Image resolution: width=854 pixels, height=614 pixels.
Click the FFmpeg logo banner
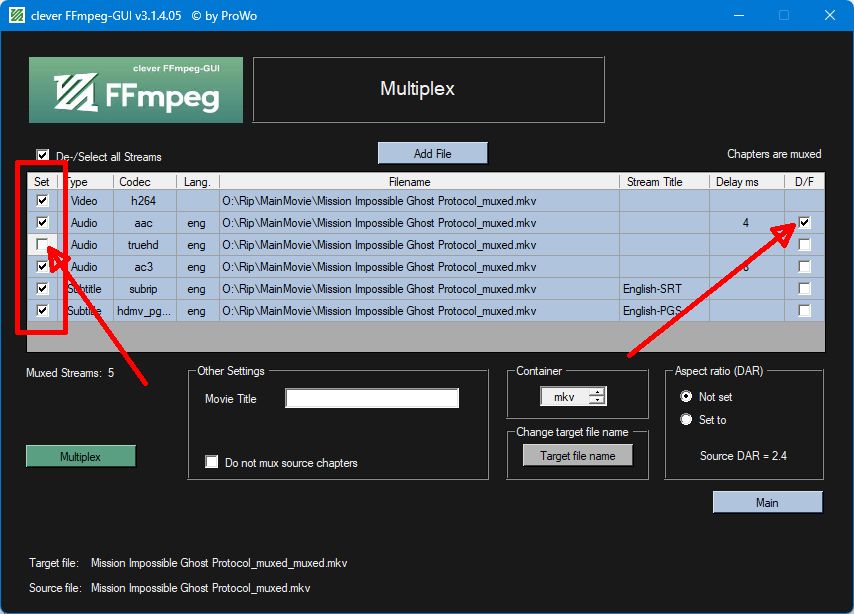point(136,90)
